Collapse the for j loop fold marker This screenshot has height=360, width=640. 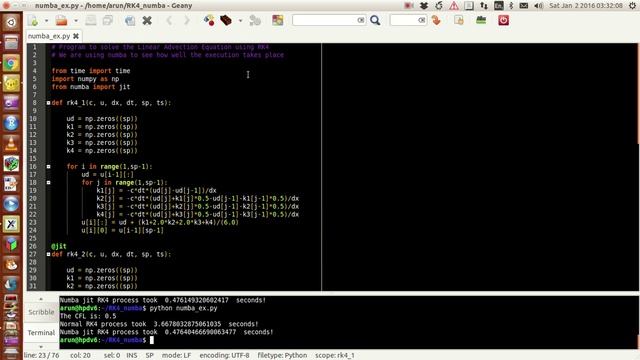(x=48, y=182)
